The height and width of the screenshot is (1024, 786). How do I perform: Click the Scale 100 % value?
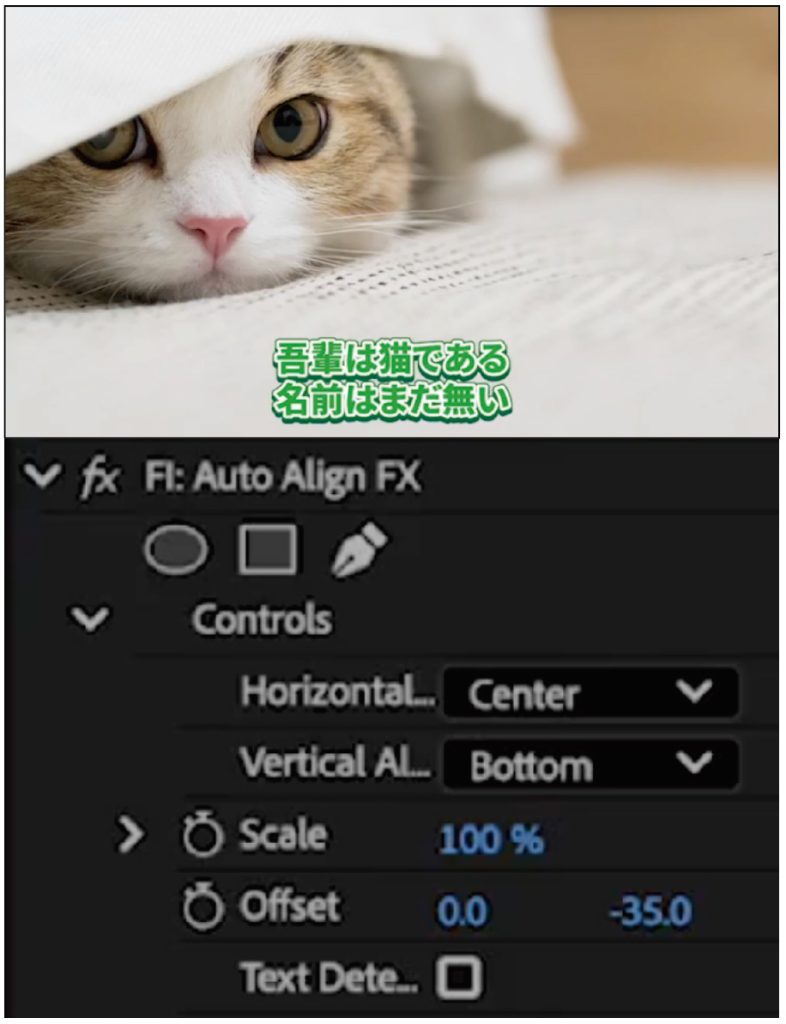point(492,839)
